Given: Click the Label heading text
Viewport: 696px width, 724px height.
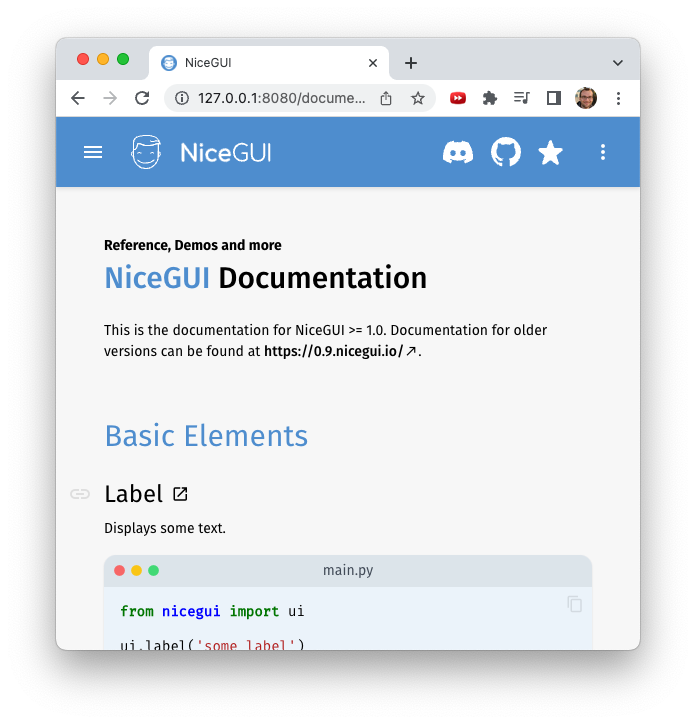Looking at the screenshot, I should pyautogui.click(x=133, y=494).
